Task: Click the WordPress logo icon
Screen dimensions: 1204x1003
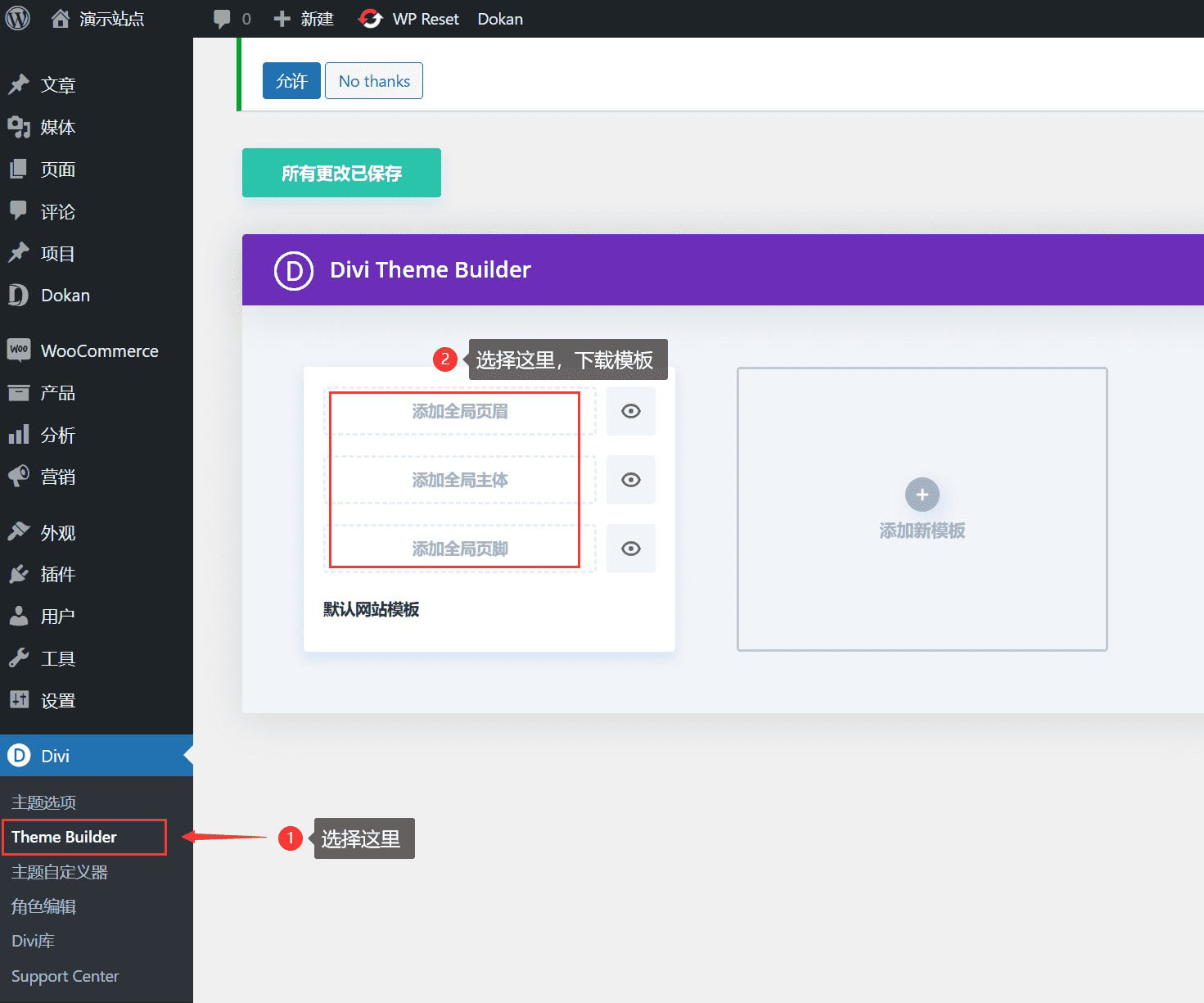Action: [18, 18]
